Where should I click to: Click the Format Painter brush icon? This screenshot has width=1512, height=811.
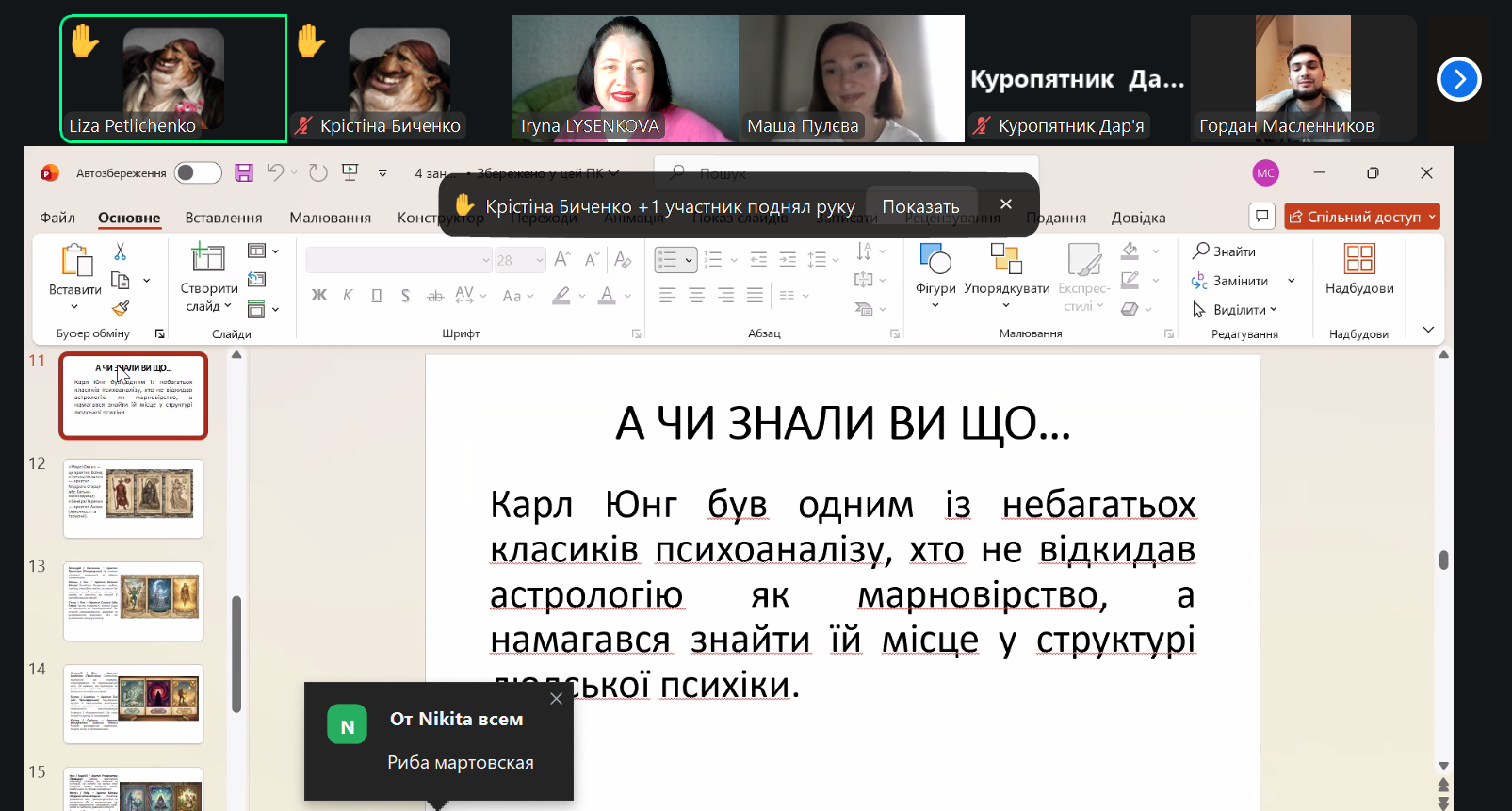[x=121, y=308]
